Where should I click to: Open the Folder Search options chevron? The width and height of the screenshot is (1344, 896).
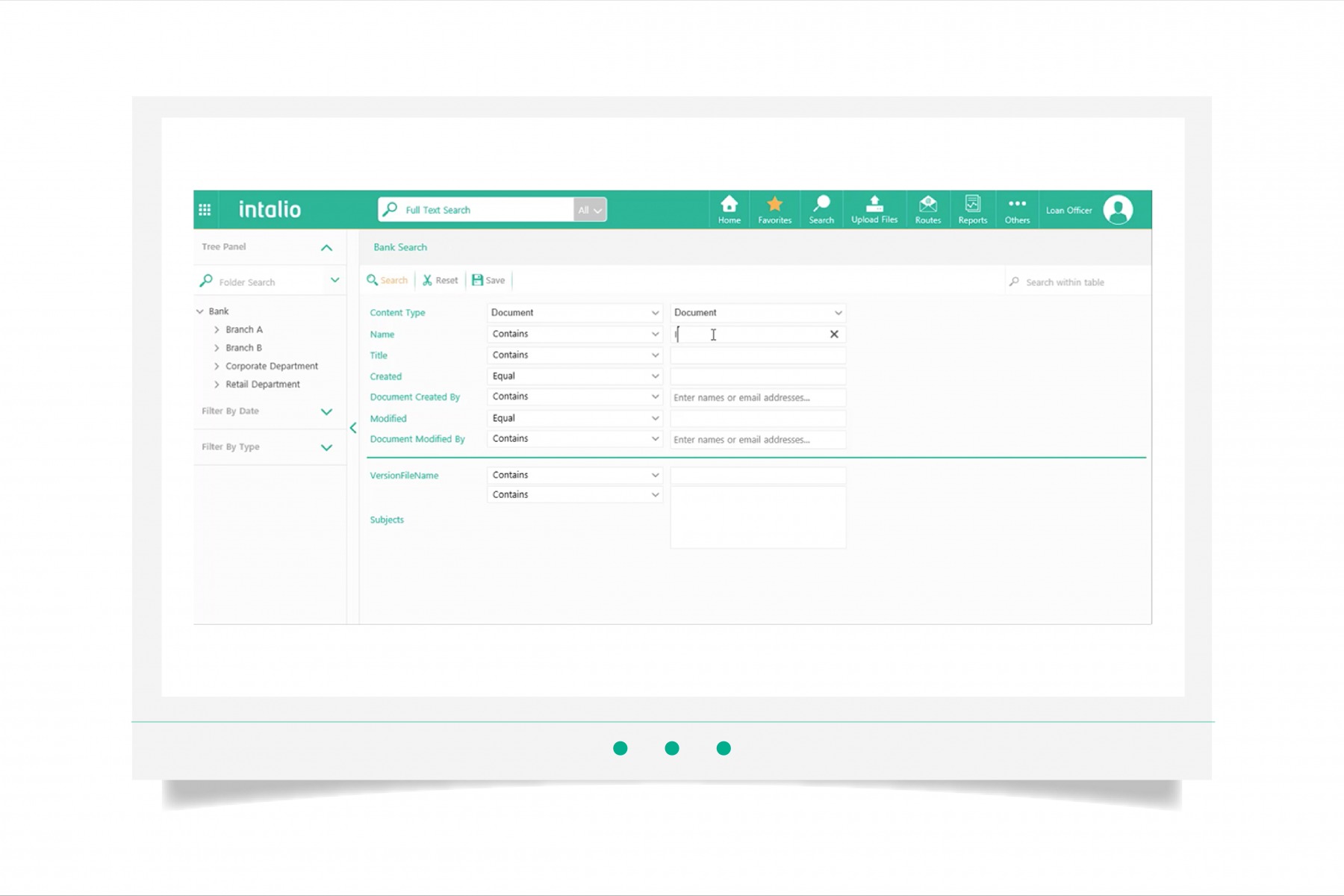pyautogui.click(x=335, y=280)
